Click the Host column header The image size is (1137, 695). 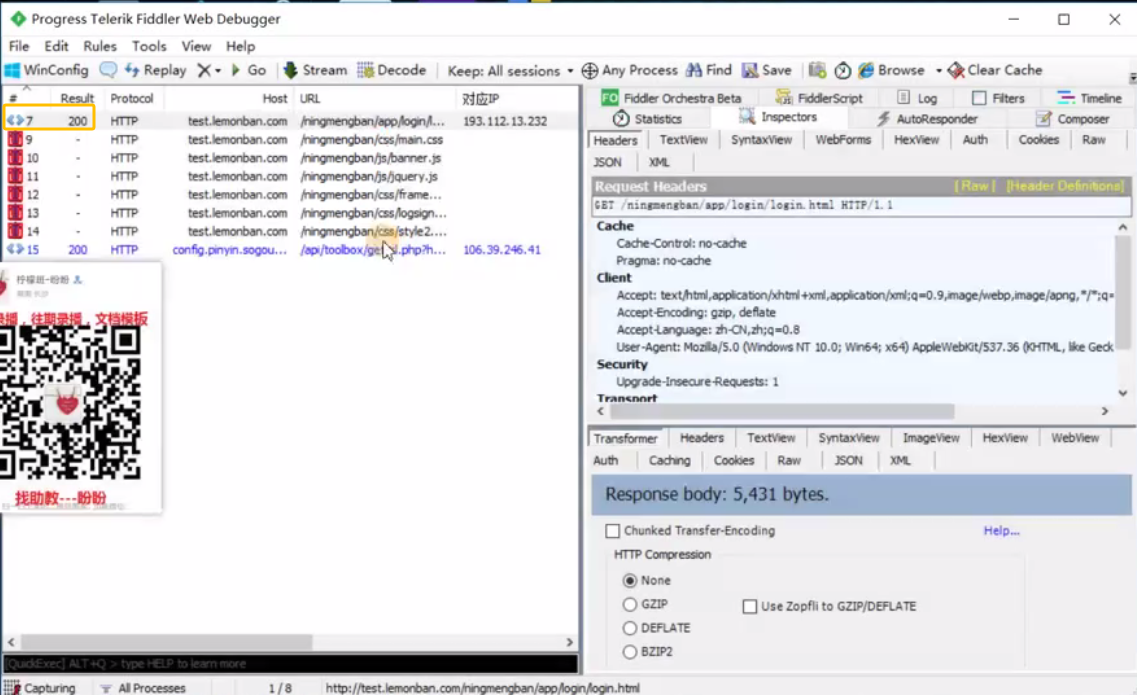pos(228,99)
